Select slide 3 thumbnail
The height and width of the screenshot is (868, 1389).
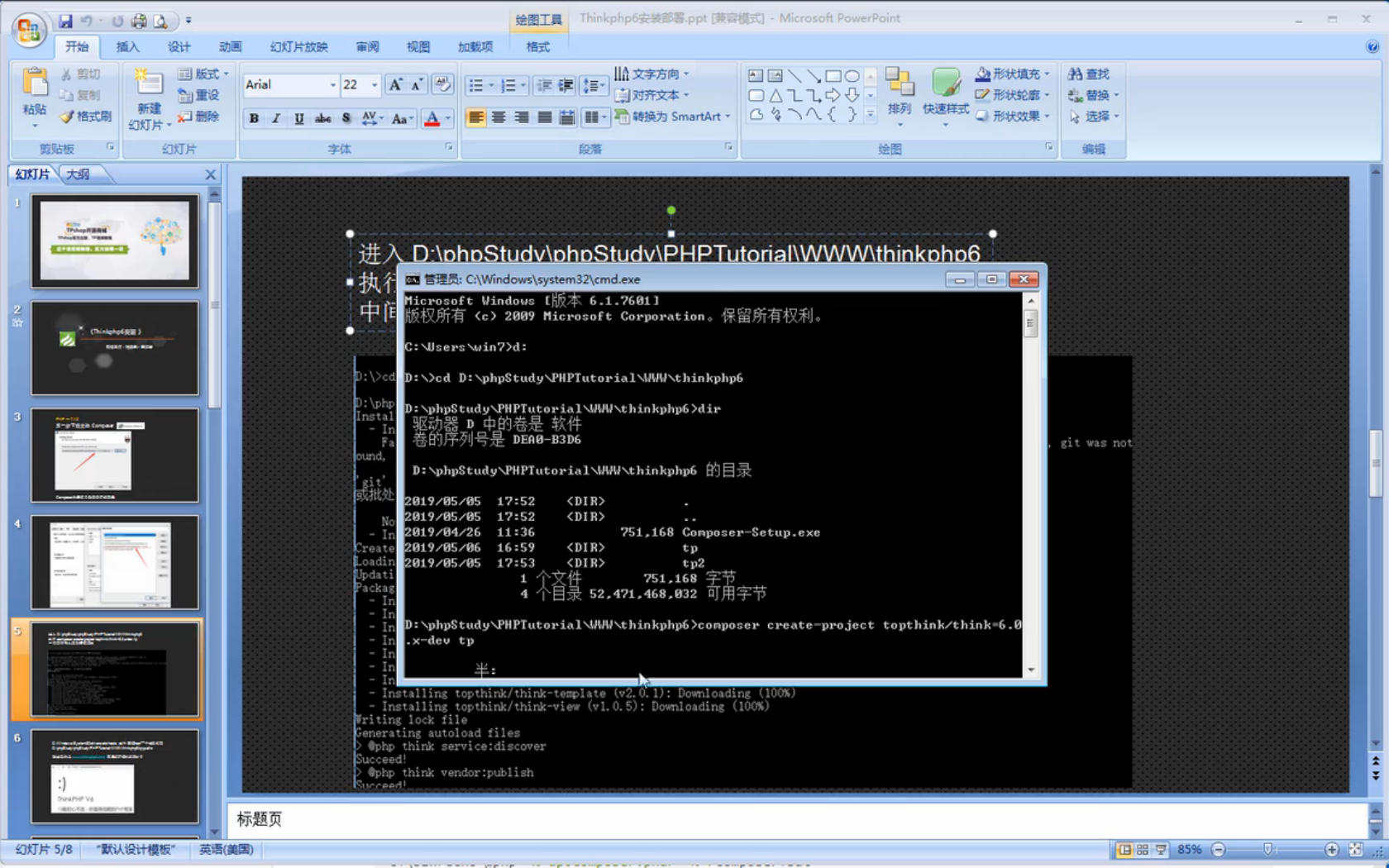[x=115, y=455]
